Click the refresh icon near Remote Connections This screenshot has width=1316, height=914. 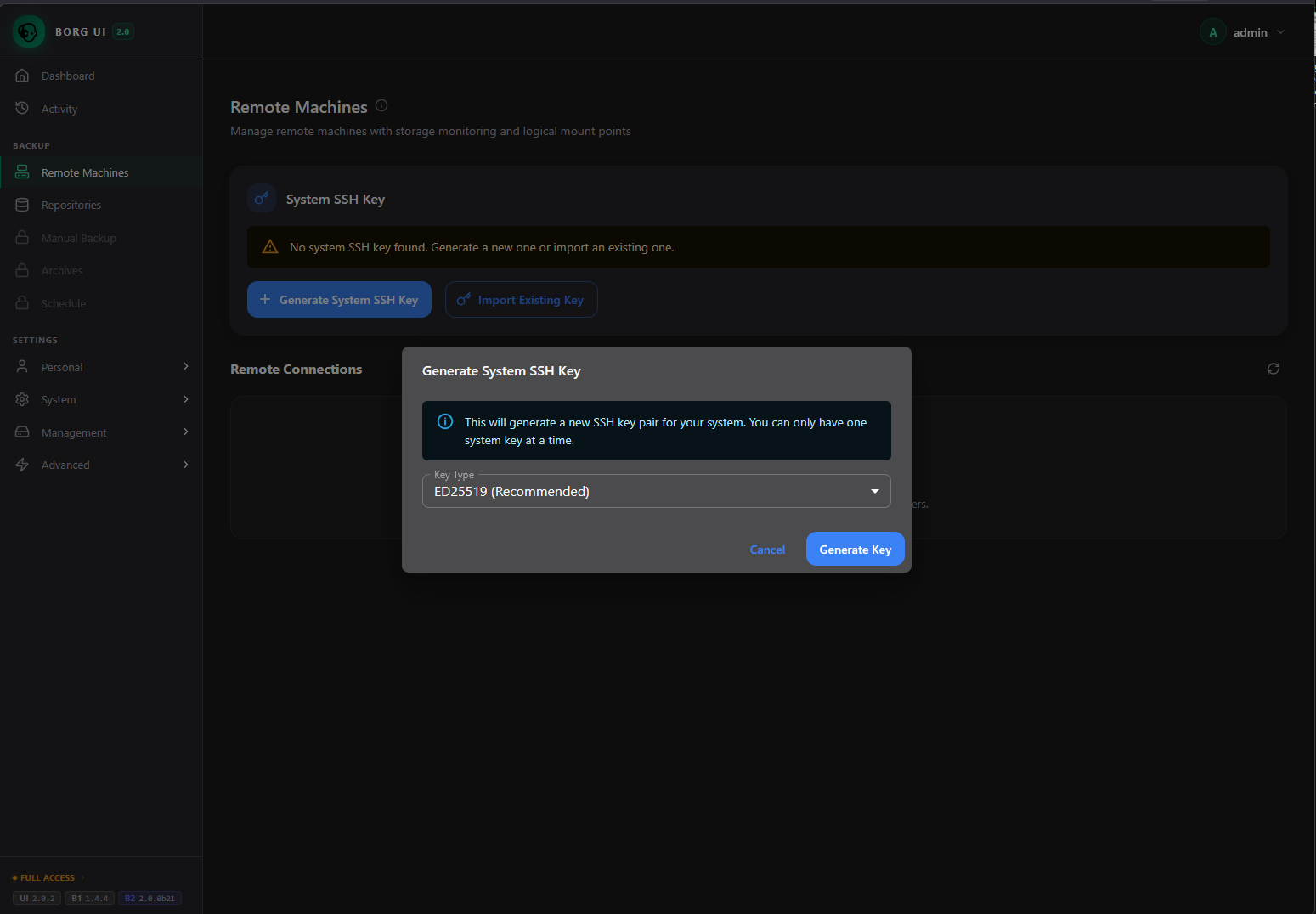1273,369
